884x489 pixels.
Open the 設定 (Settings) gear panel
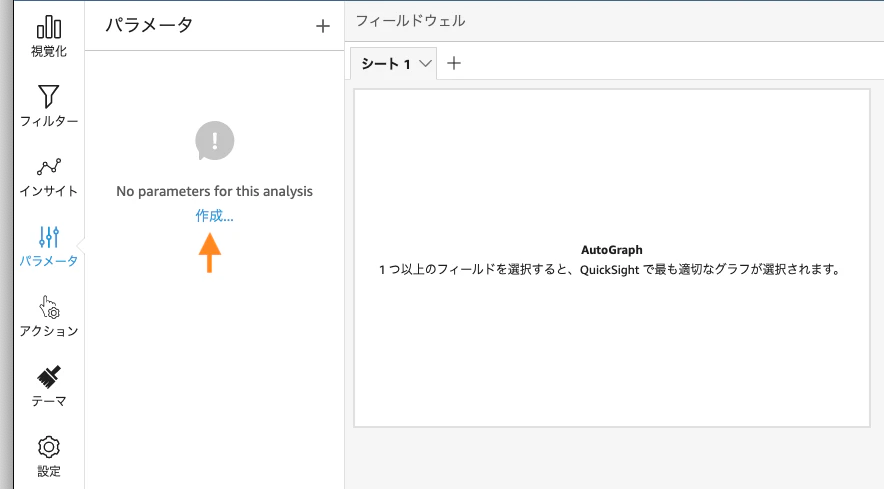[49, 456]
